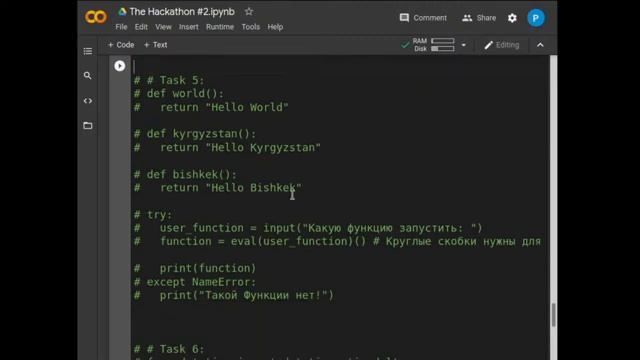Click the line '# def kyrgyzstan():'
The height and width of the screenshot is (360, 640).
pyautogui.click(x=195, y=134)
